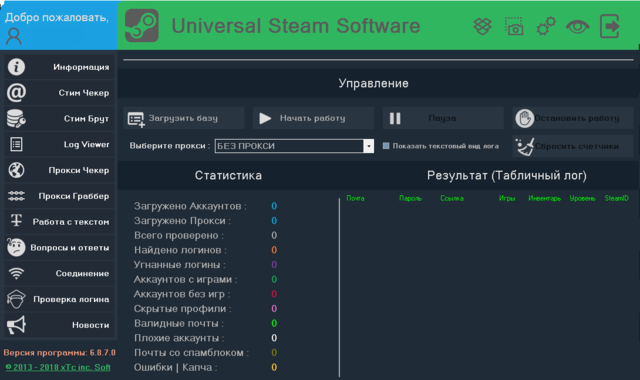The image size is (640, 380).
Task: Open Проверка логина section
Action: coord(60,299)
